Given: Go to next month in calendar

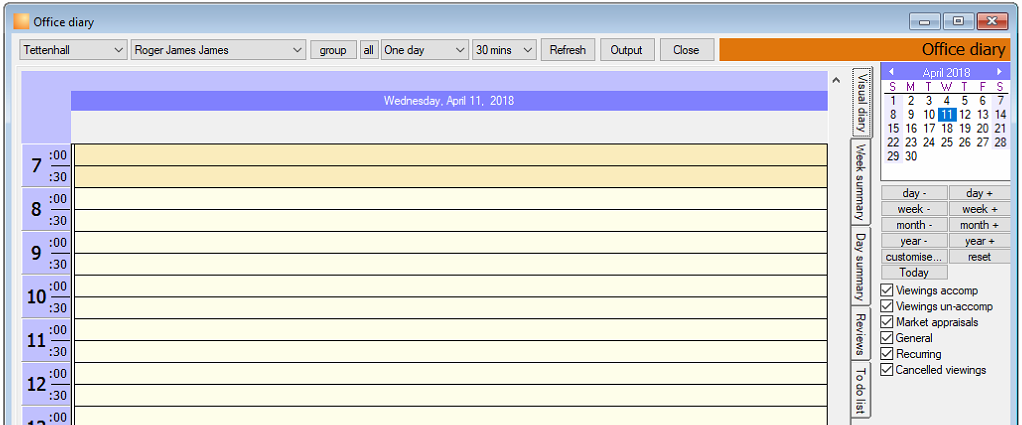Looking at the screenshot, I should click(x=999, y=72).
